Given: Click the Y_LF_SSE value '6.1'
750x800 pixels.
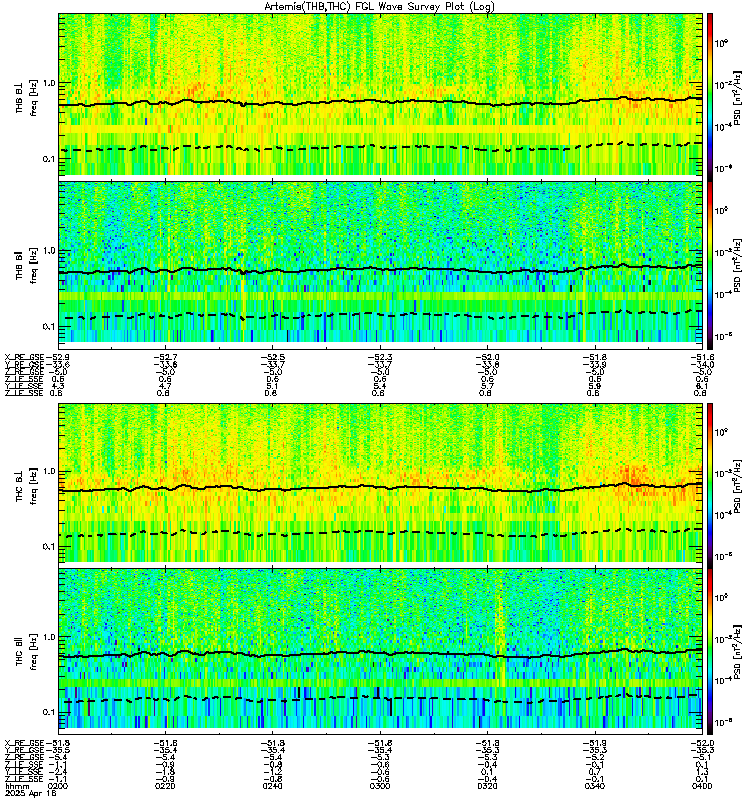Looking at the screenshot, I should pyautogui.click(x=703, y=386).
